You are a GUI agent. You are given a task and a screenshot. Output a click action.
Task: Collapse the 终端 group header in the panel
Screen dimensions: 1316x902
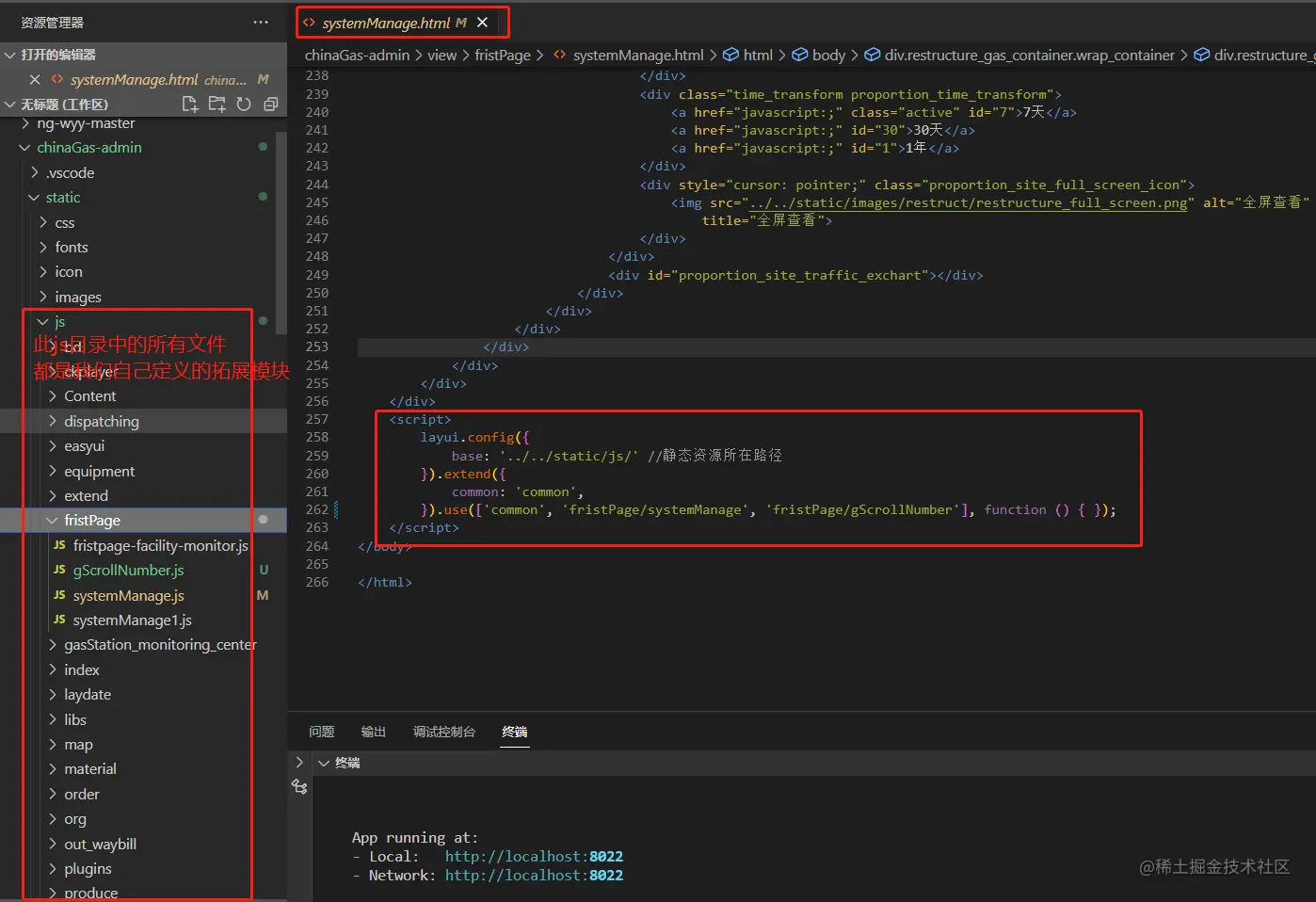[324, 763]
